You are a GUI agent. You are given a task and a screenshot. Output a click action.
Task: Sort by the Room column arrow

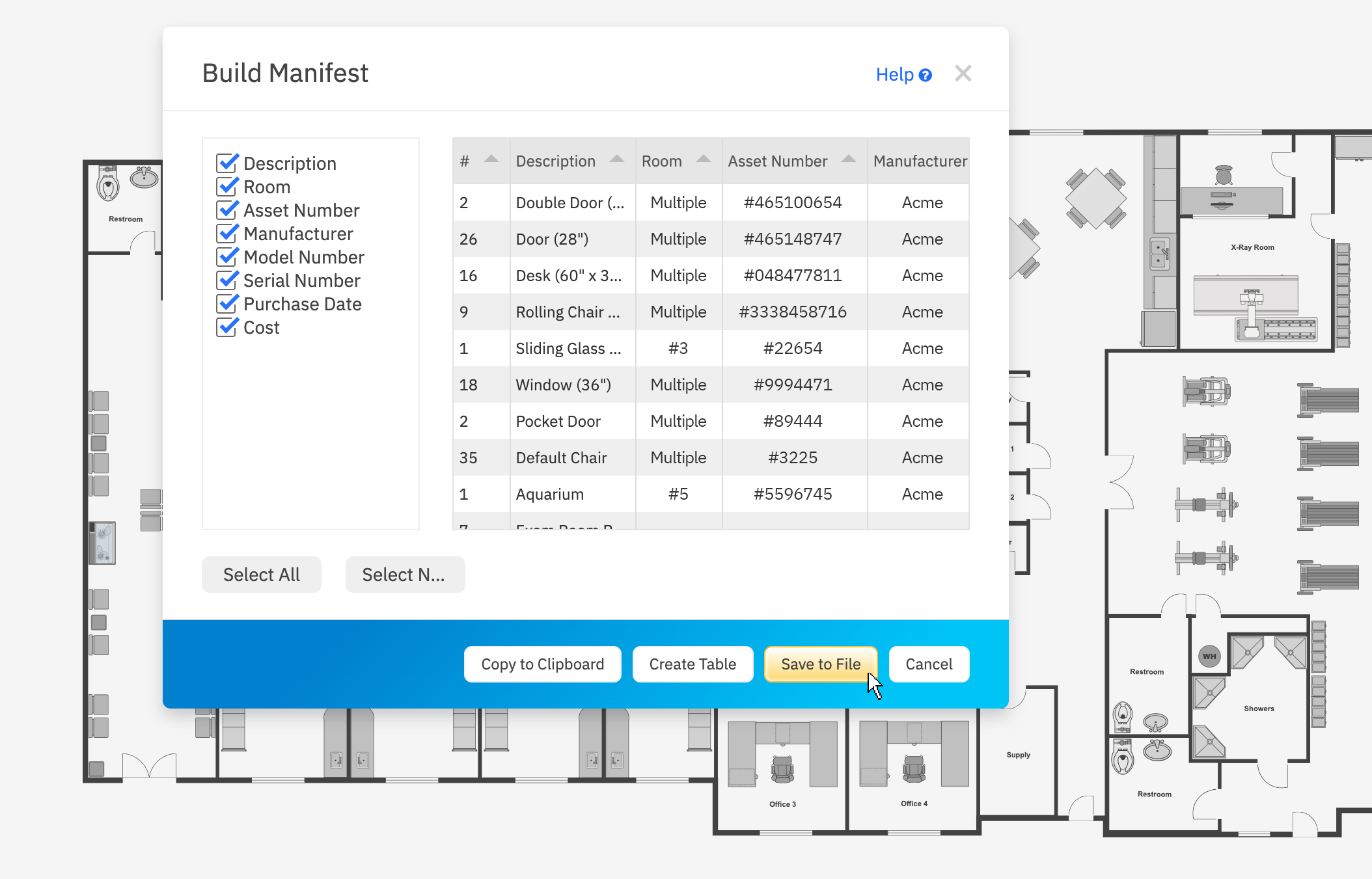point(704,159)
